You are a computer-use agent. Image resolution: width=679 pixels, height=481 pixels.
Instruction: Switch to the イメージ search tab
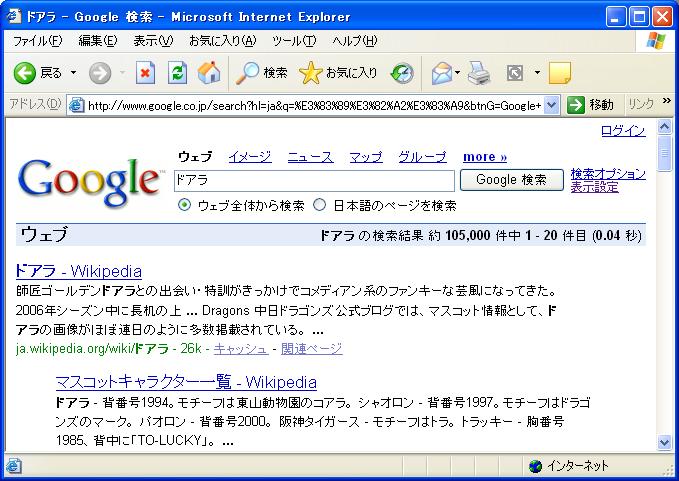click(x=250, y=157)
